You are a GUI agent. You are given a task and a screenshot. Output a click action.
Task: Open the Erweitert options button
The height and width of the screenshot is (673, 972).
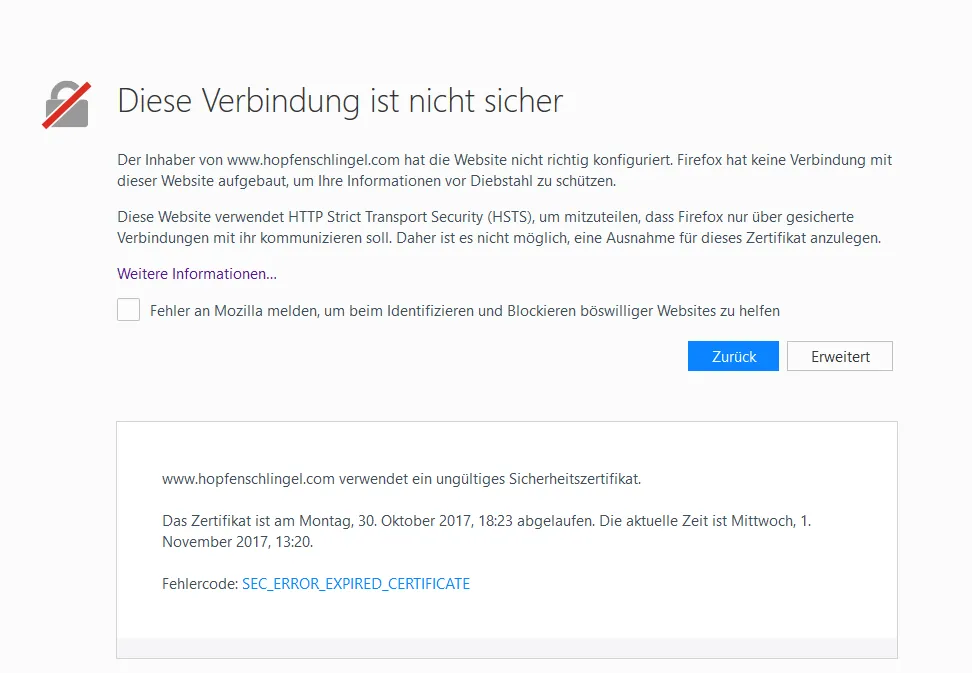pyautogui.click(x=840, y=356)
